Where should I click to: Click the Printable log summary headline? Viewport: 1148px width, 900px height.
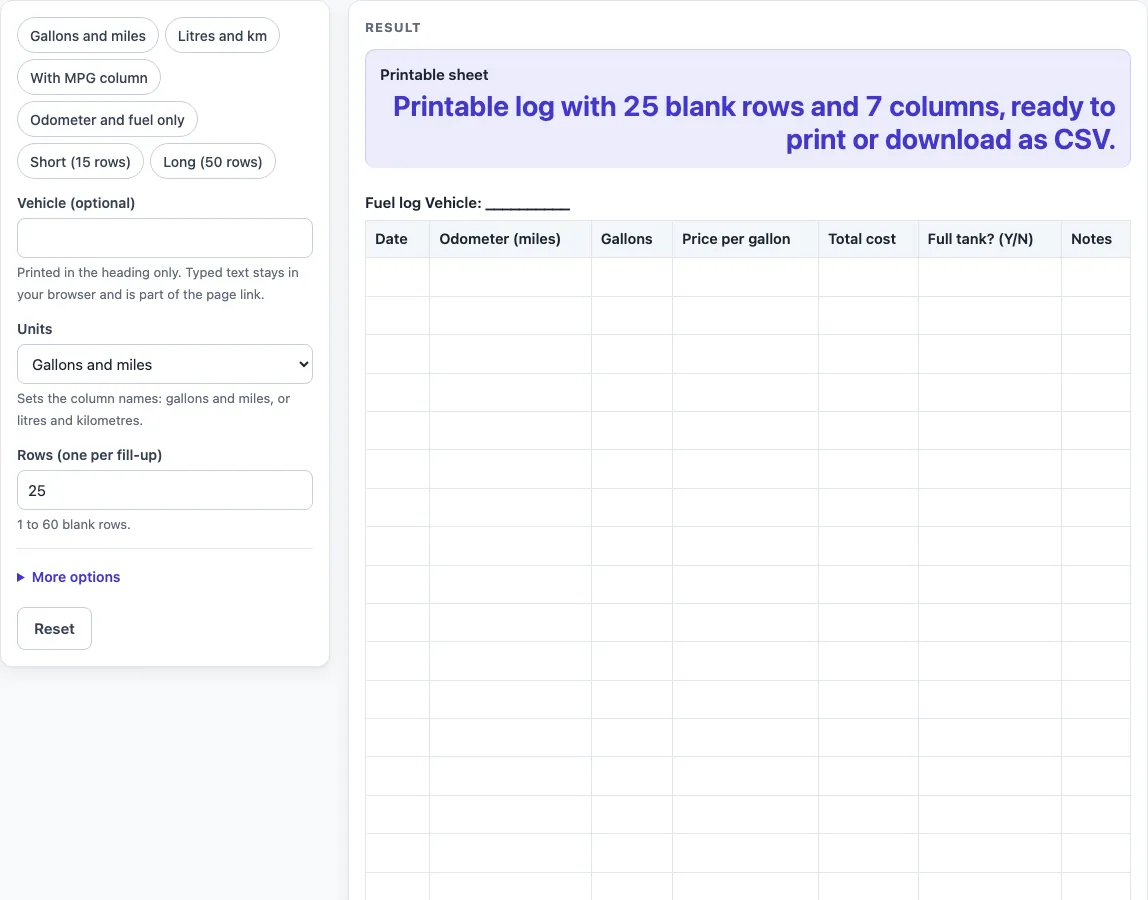pos(753,123)
